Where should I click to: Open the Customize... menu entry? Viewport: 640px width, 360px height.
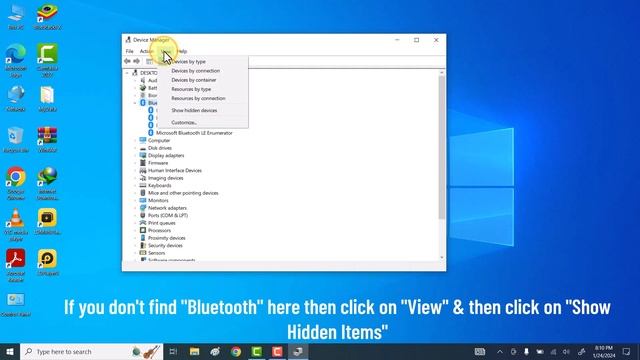coord(184,122)
